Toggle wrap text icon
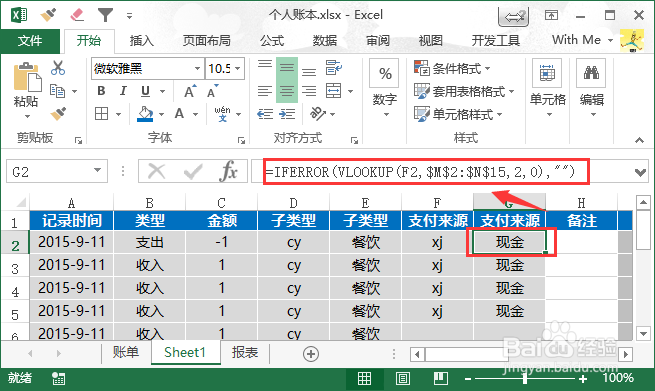The width and height of the screenshot is (655, 391). click(334, 68)
